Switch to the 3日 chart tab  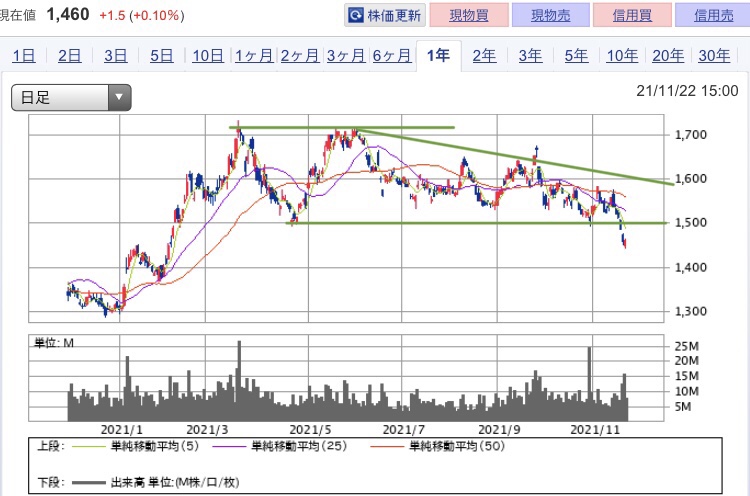[116, 56]
